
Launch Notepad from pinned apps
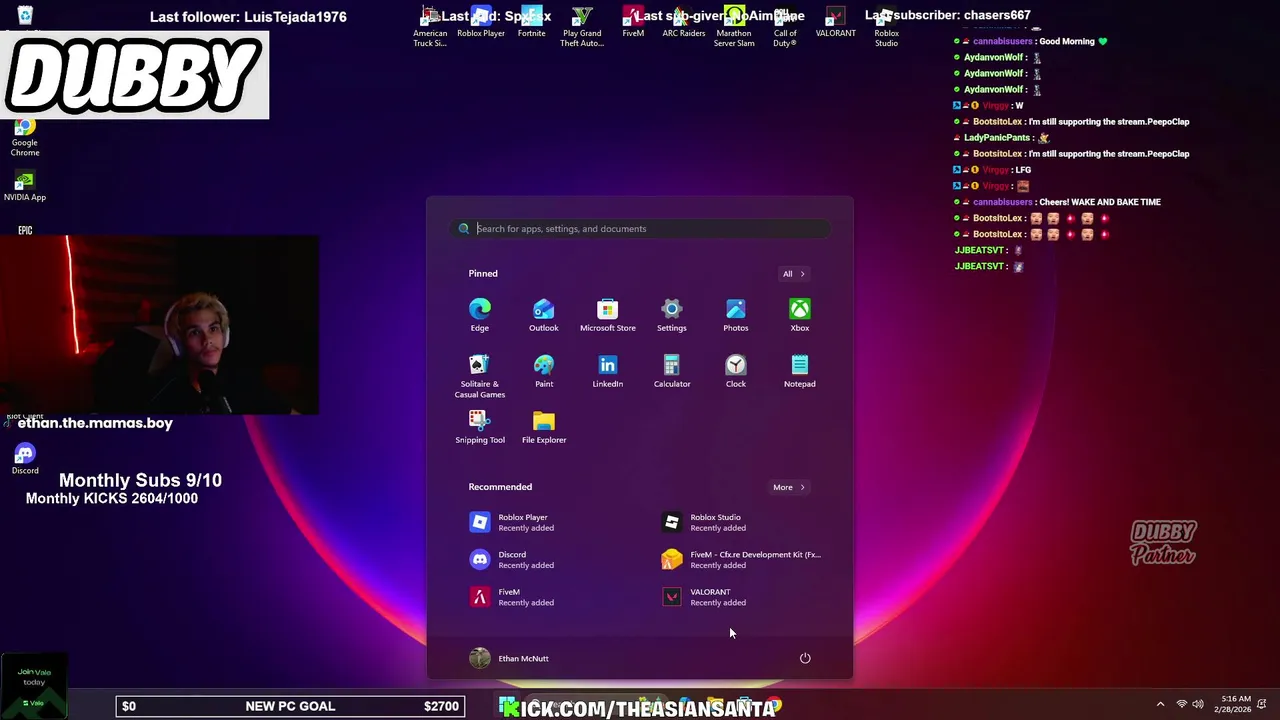[x=800, y=371]
